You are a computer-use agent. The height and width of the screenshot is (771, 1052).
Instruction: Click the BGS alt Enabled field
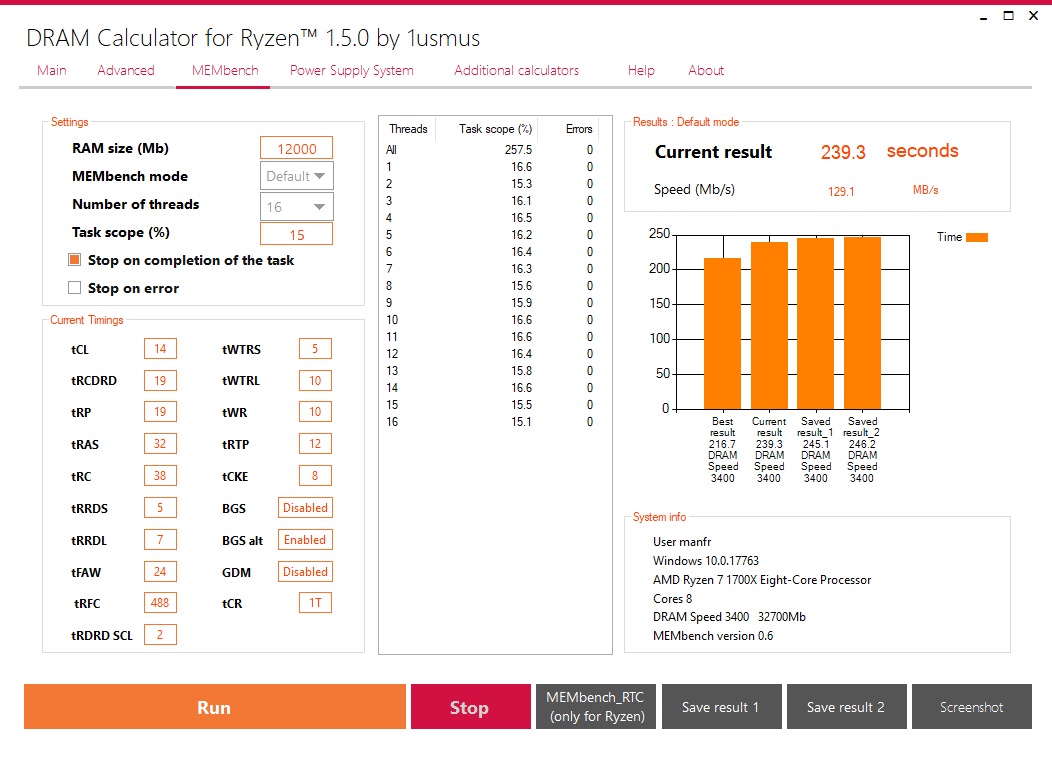(x=305, y=539)
